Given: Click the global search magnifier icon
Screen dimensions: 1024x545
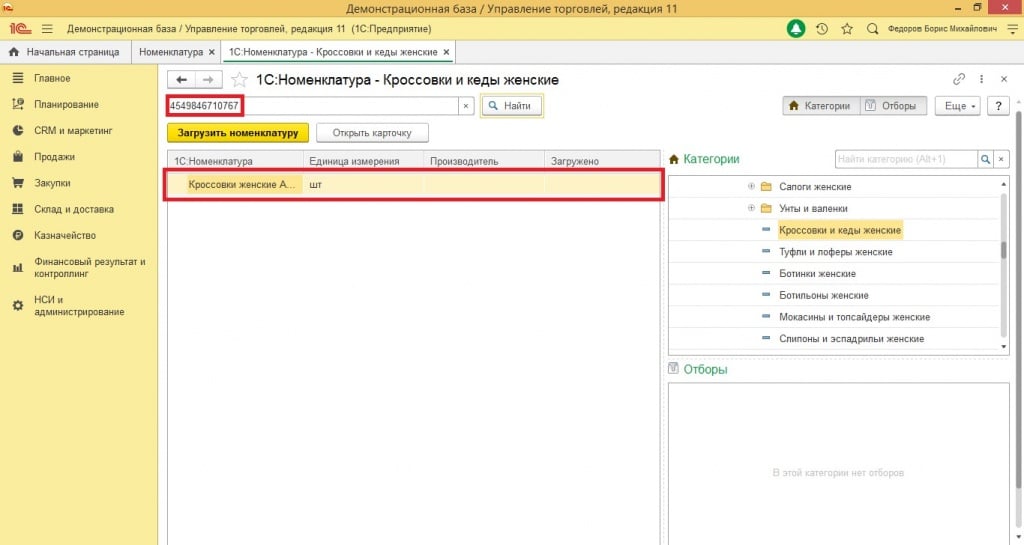Looking at the screenshot, I should pos(872,29).
